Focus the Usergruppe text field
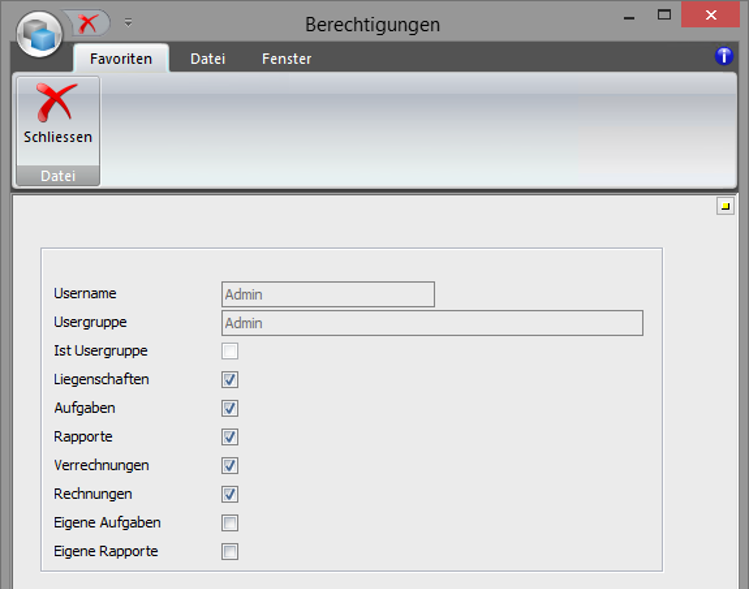 [431, 323]
